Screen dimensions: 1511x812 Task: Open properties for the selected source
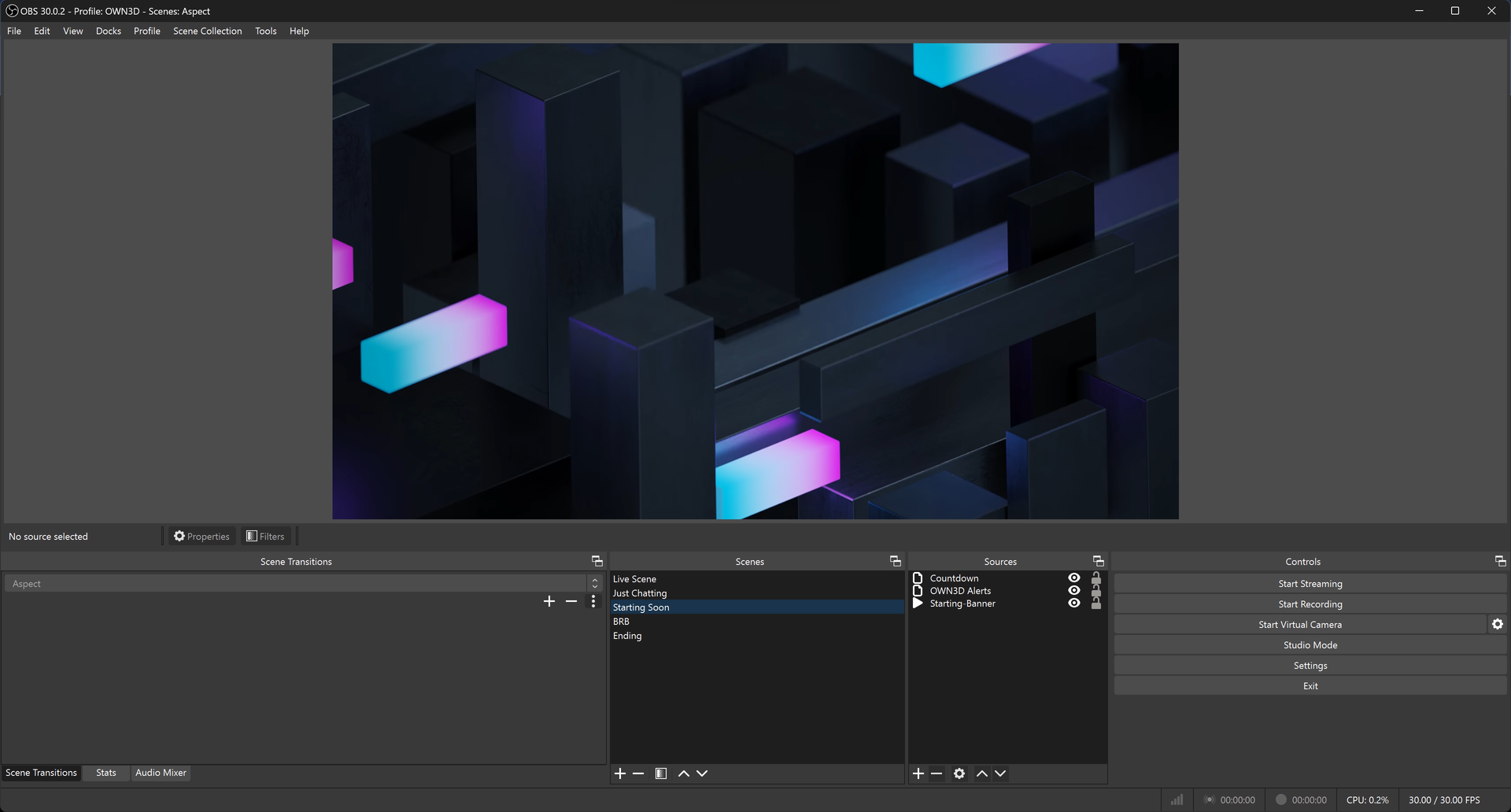(x=201, y=536)
